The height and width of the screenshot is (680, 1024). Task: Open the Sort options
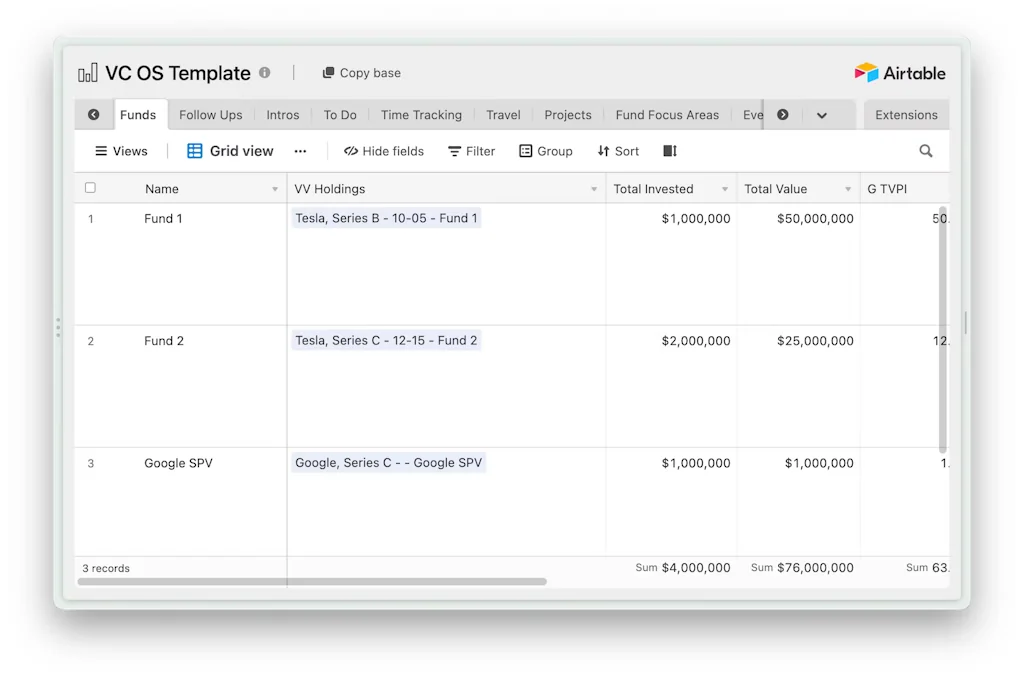(x=618, y=151)
